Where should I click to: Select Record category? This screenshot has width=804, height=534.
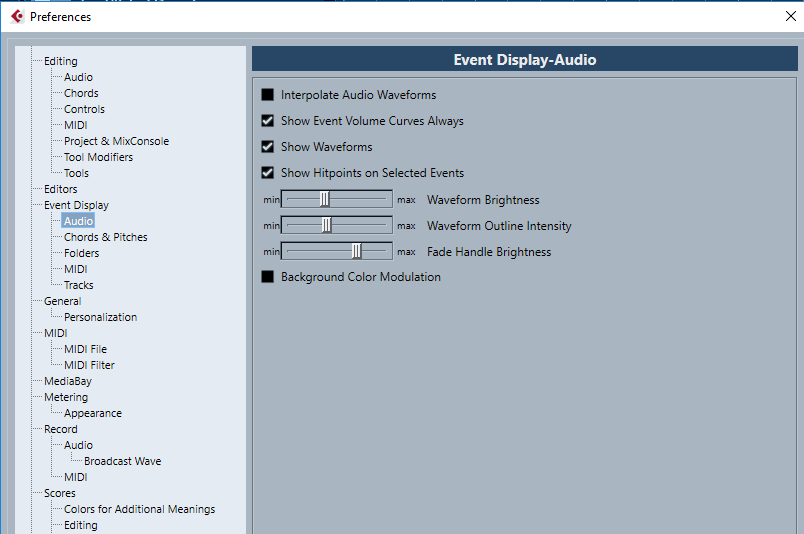61,429
